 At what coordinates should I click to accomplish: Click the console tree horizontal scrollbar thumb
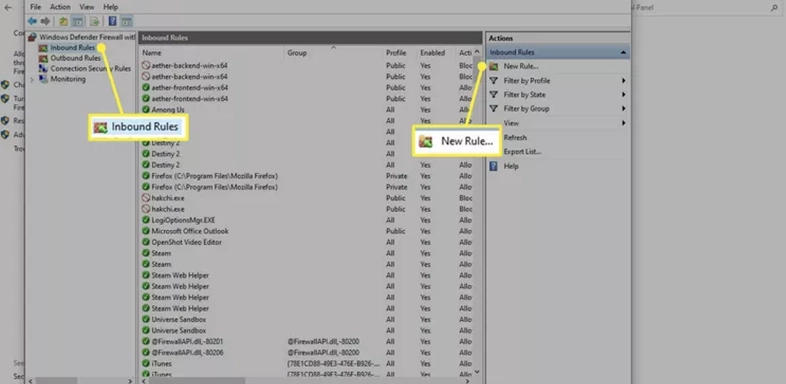pyautogui.click(x=56, y=381)
